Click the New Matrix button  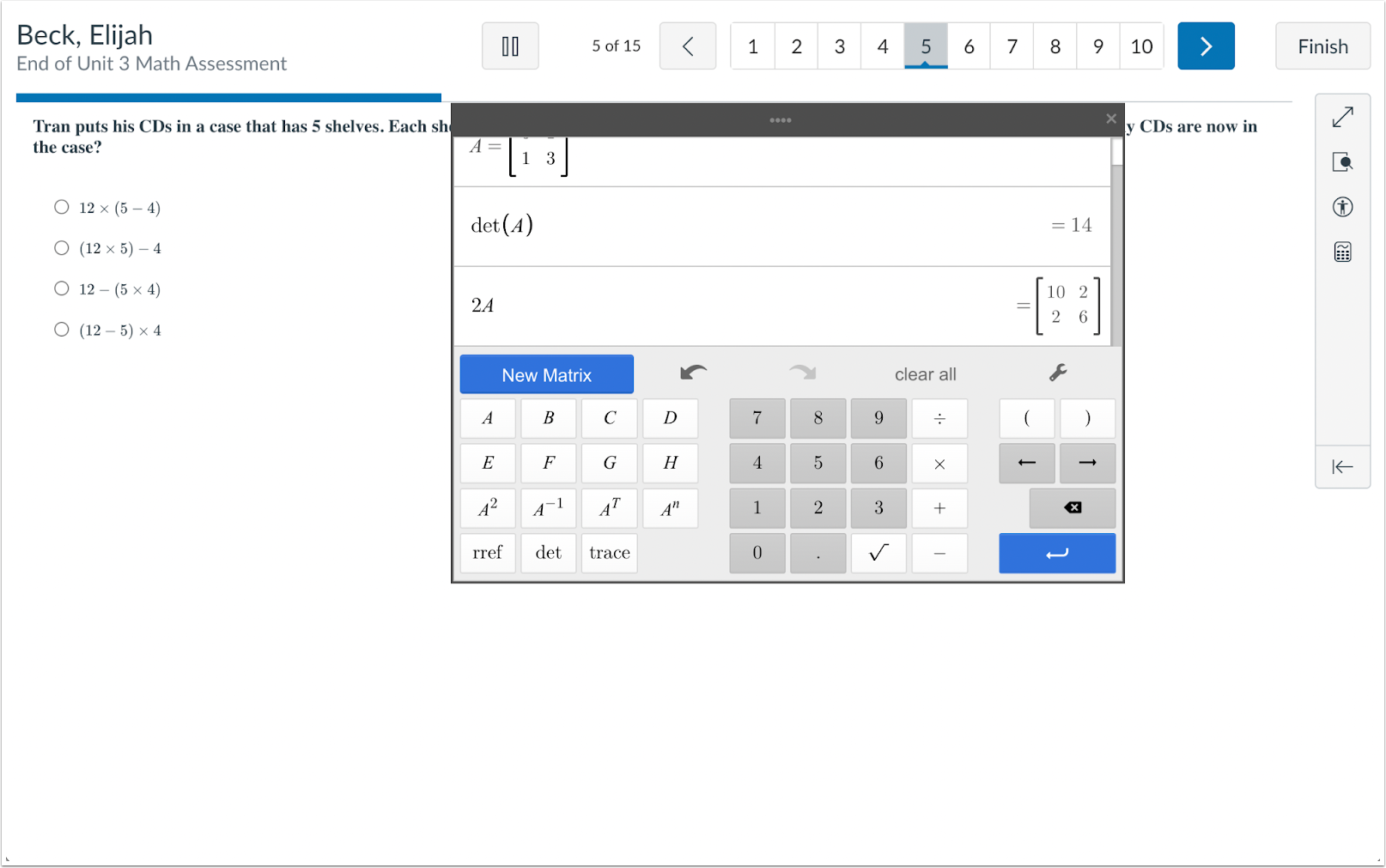tap(547, 374)
